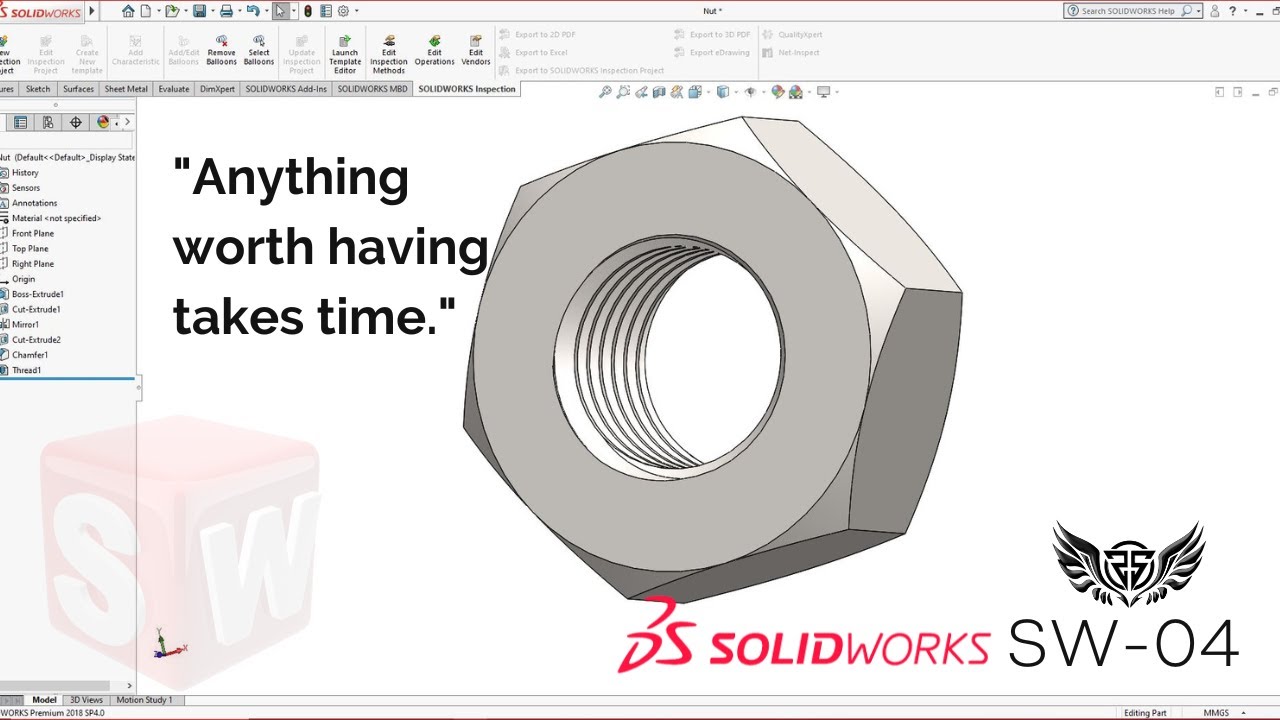The image size is (1280, 720).
Task: Click Select Balloons
Action: pos(259,48)
